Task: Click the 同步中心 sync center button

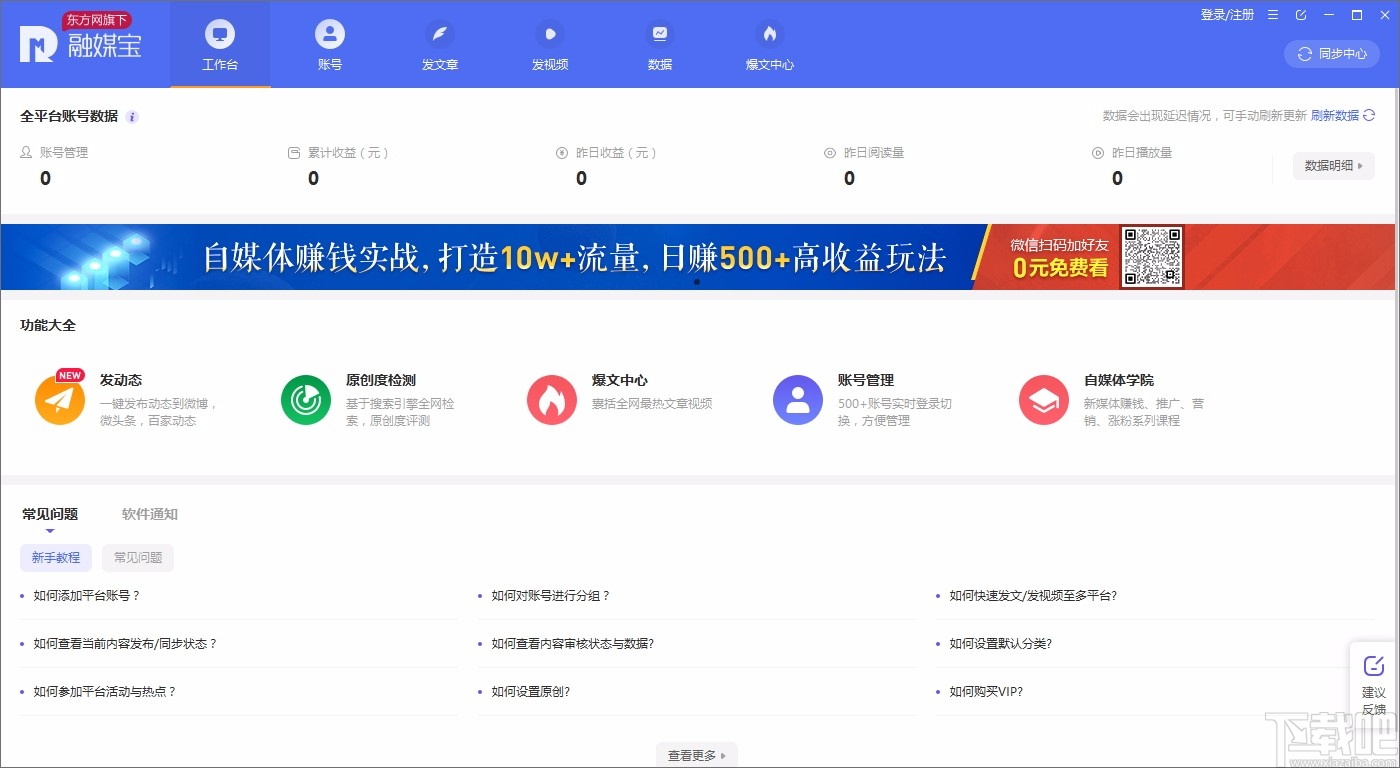Action: [x=1330, y=54]
